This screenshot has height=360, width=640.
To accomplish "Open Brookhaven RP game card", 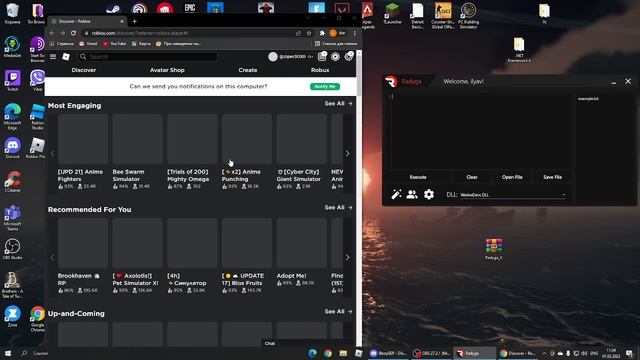I will pos(82,256).
